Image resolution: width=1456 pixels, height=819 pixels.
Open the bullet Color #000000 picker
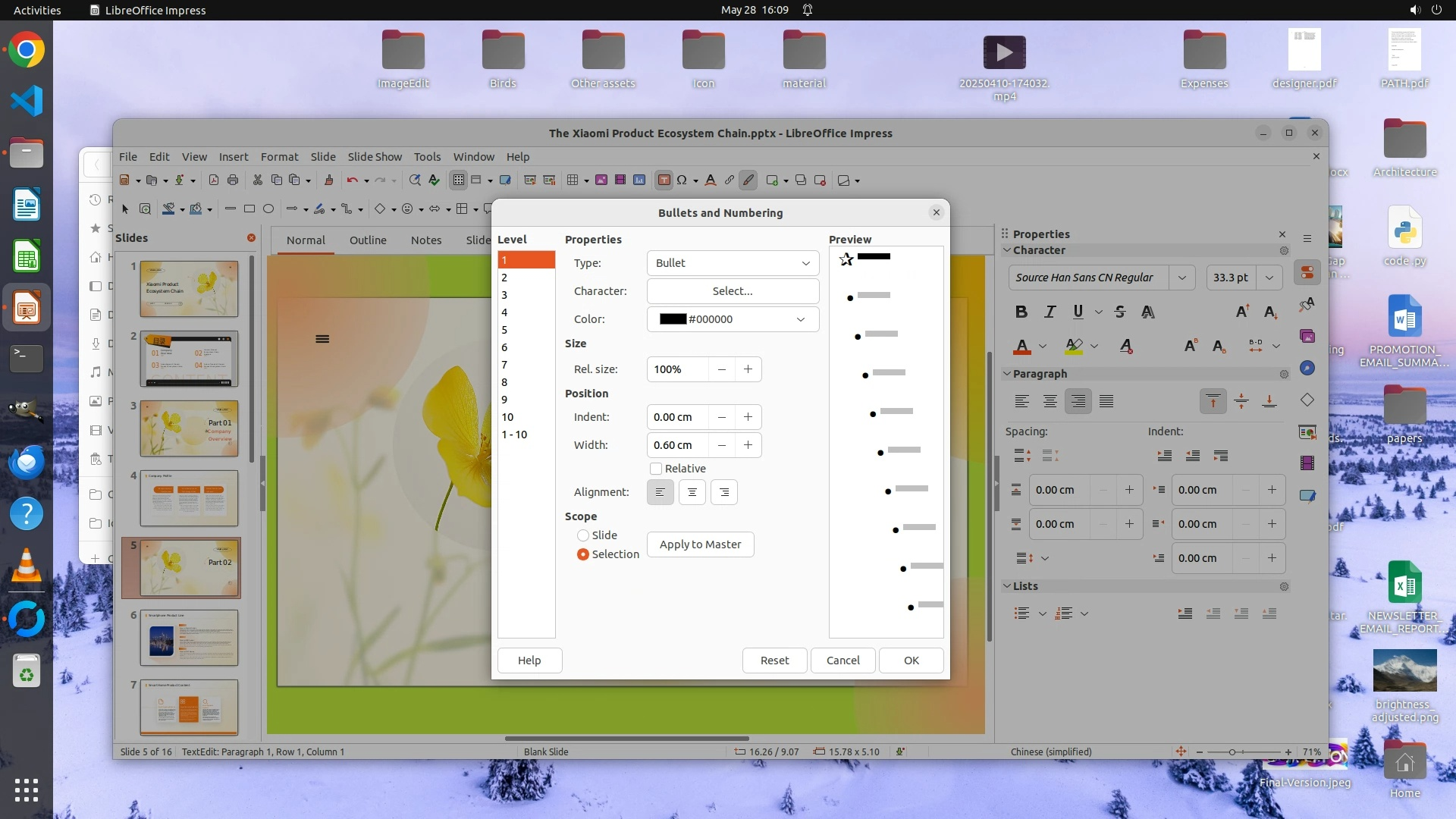click(x=732, y=319)
